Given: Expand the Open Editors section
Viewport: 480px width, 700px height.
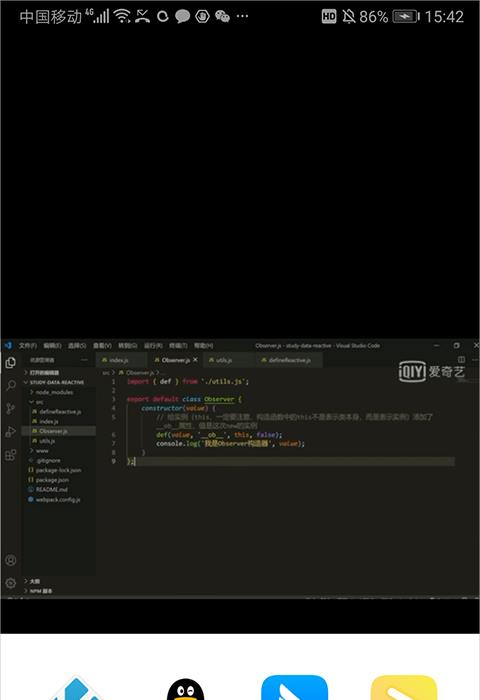Looking at the screenshot, I should (x=59, y=372).
